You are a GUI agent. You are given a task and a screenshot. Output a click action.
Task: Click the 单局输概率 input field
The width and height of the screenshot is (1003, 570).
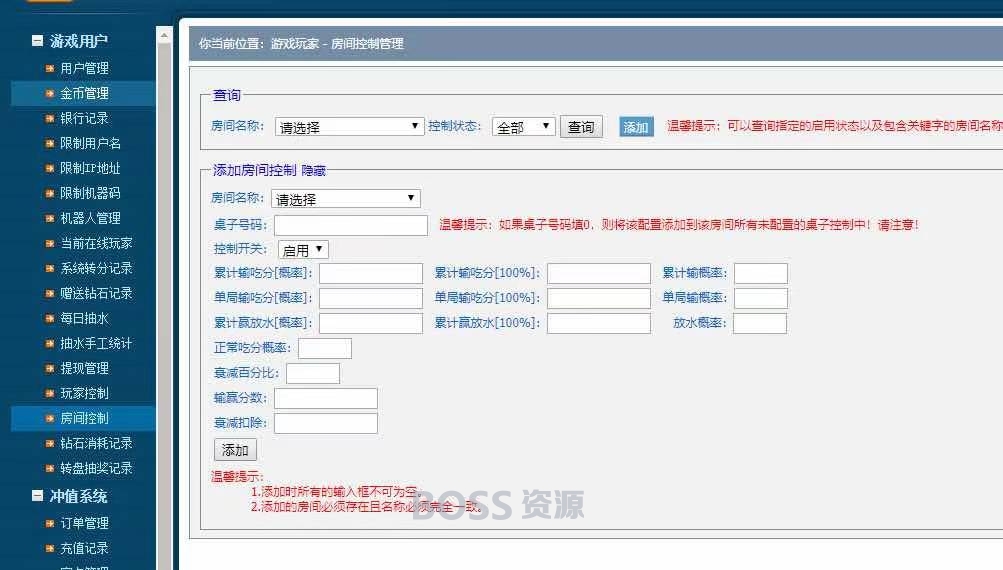click(x=761, y=298)
